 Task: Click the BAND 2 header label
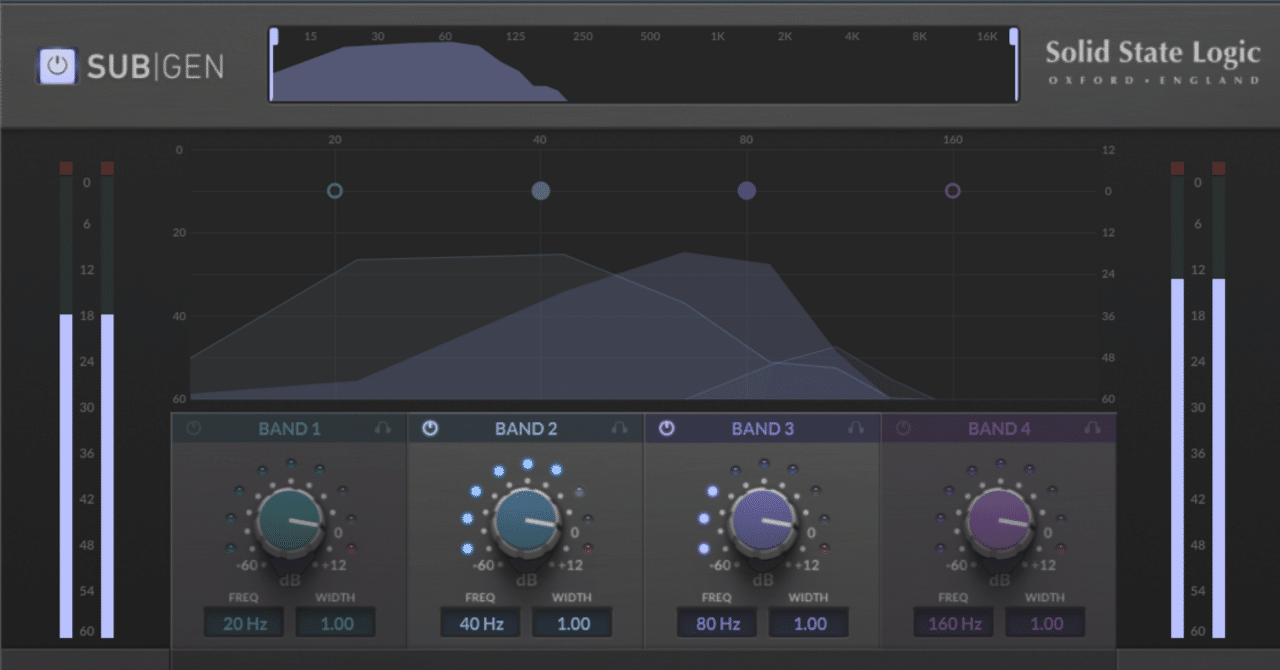(x=526, y=429)
